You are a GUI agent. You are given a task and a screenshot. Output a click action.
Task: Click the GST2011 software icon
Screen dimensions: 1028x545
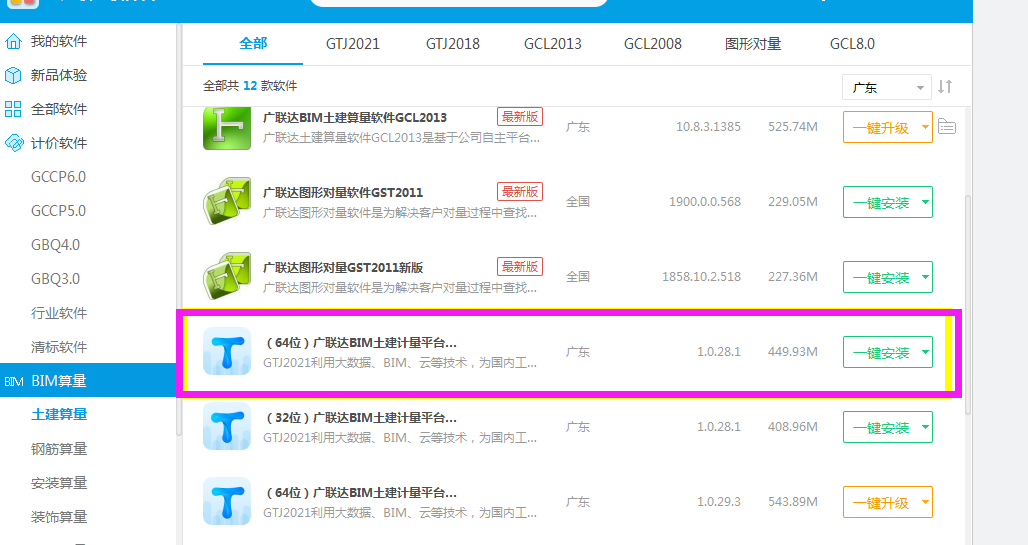point(227,201)
